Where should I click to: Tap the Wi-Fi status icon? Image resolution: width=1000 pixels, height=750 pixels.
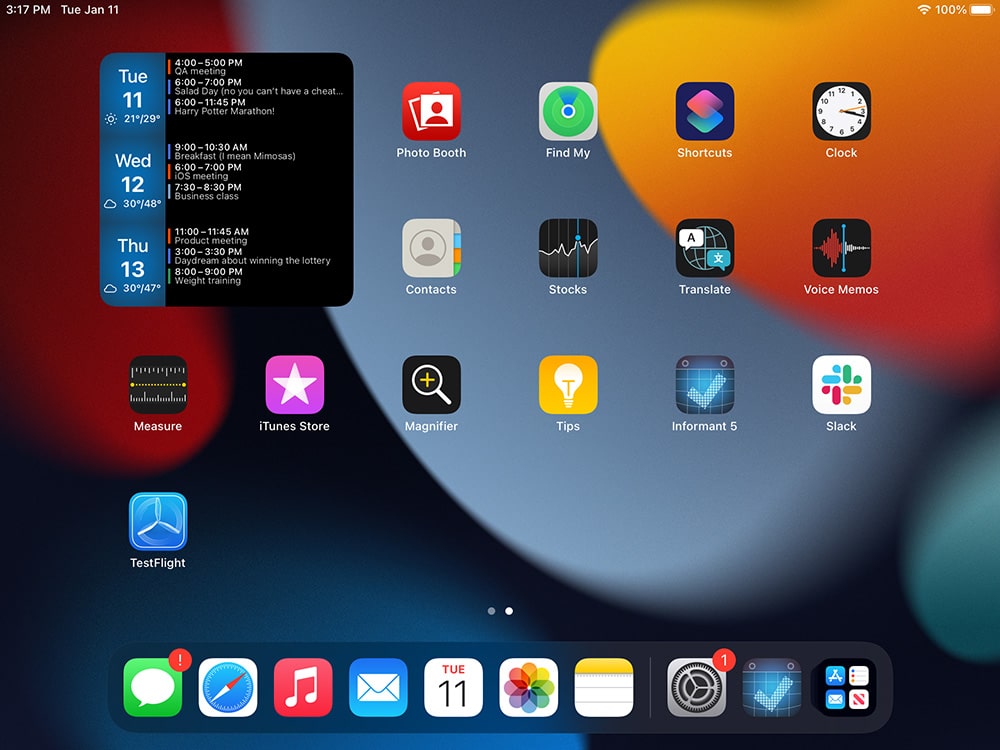click(923, 10)
